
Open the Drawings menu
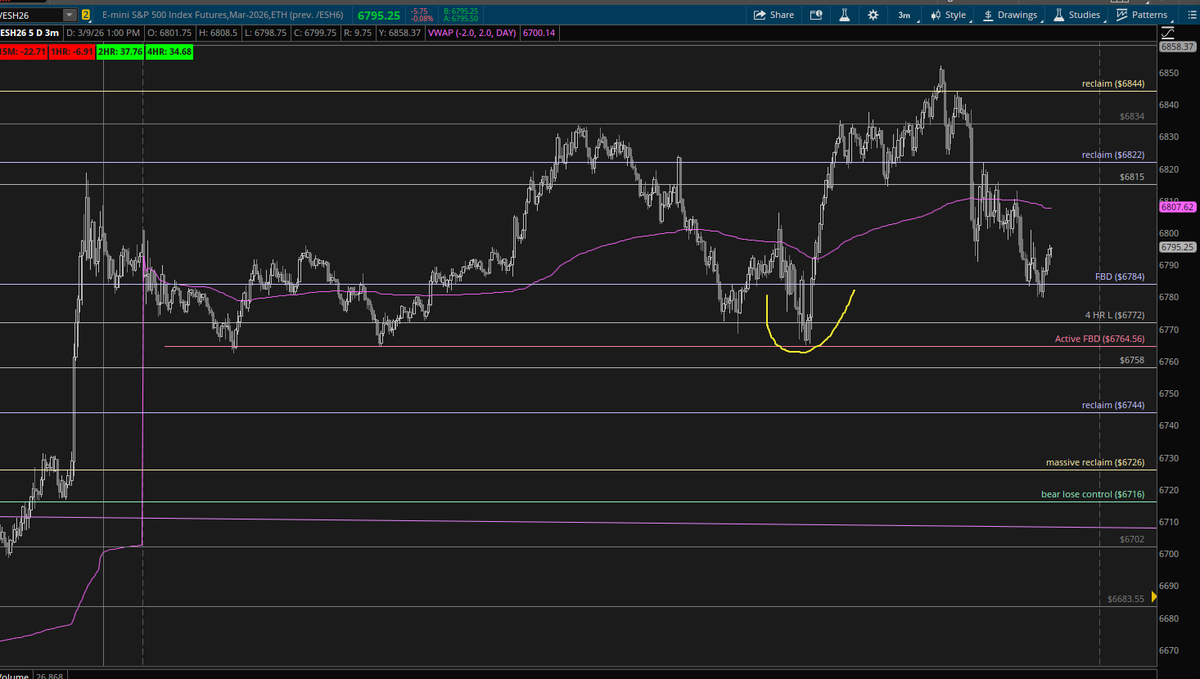(1011, 15)
